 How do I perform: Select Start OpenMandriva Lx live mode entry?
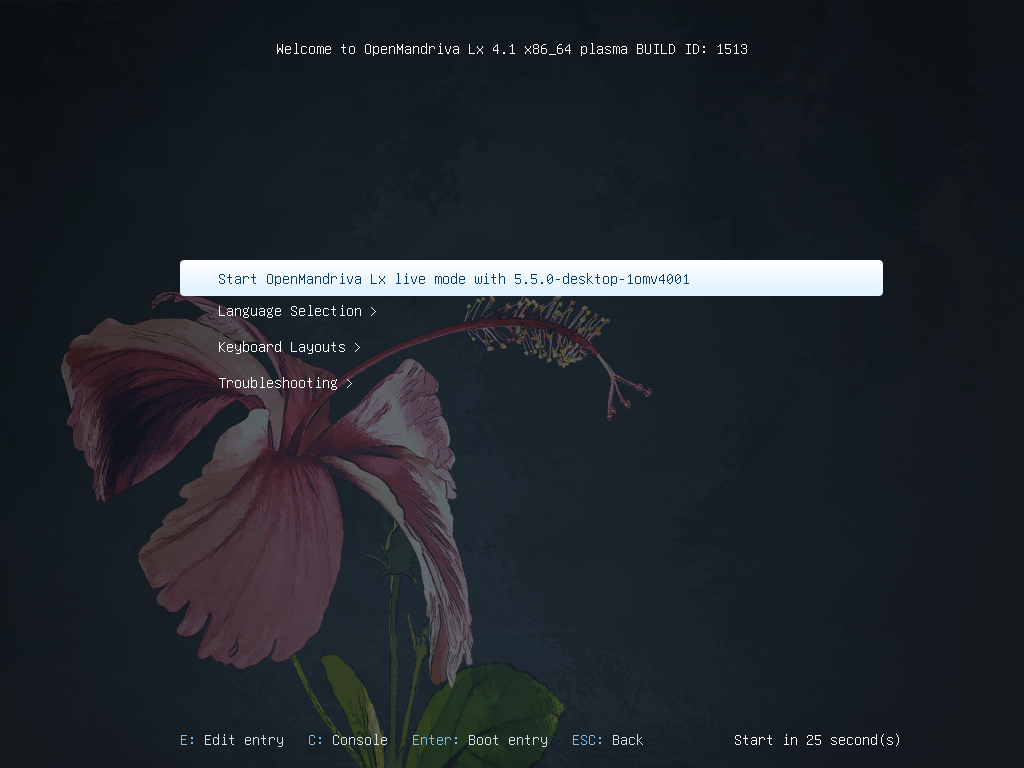click(x=531, y=278)
